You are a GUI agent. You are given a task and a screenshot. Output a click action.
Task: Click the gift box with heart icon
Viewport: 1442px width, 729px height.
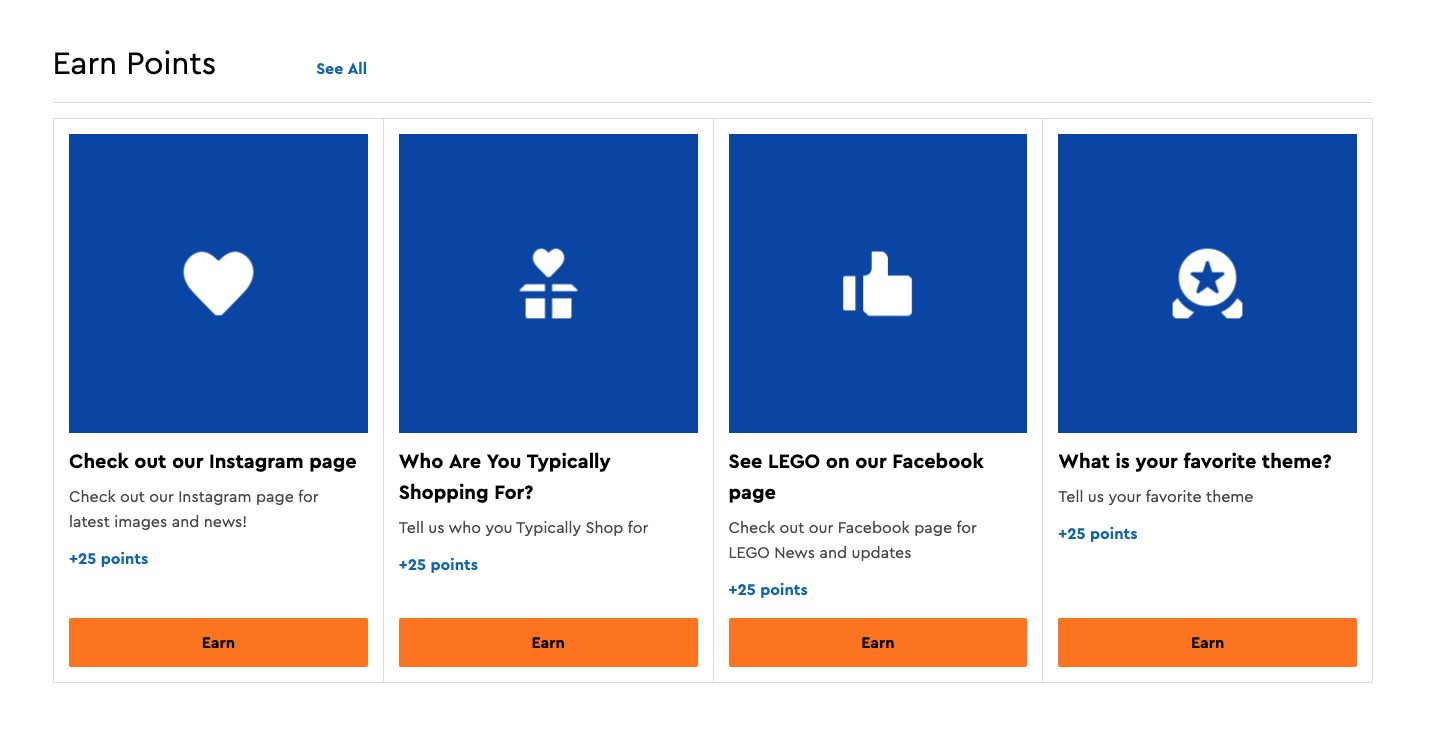[548, 283]
